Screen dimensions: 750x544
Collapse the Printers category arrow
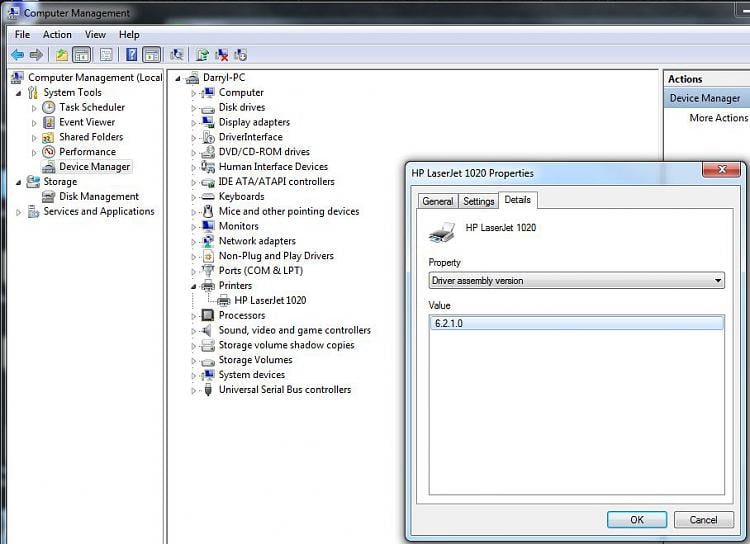coord(194,286)
